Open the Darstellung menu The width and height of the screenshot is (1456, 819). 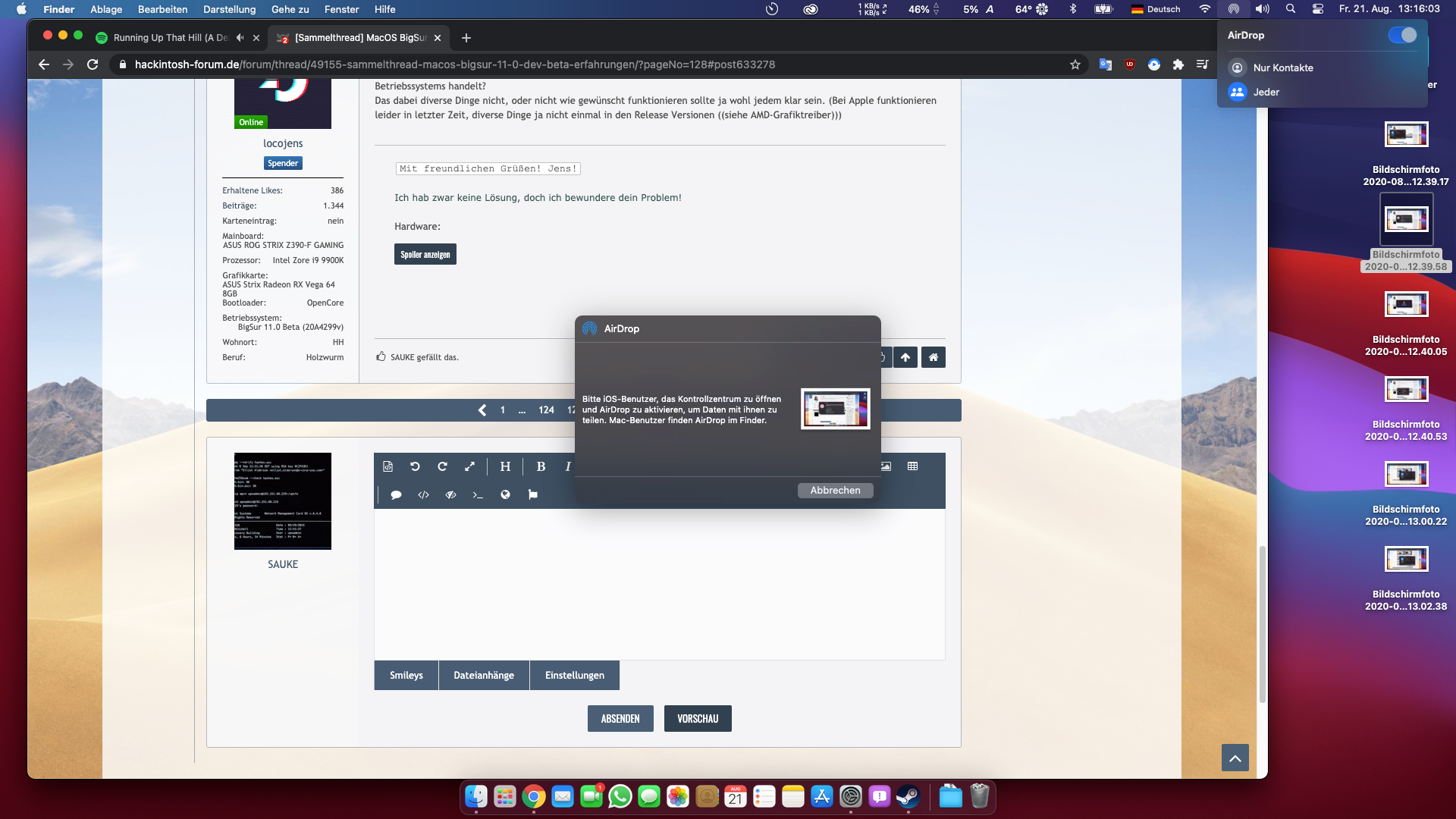pyautogui.click(x=229, y=9)
